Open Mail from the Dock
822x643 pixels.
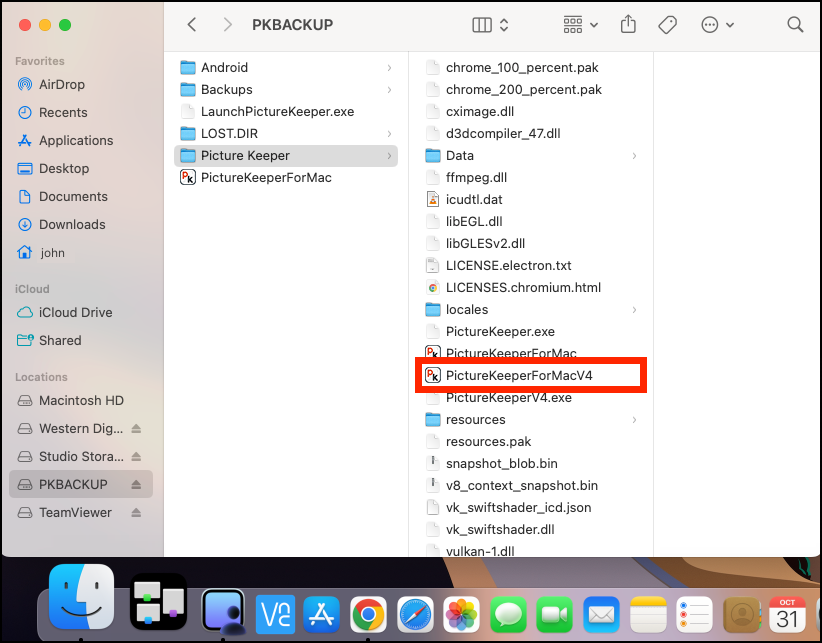(x=601, y=614)
